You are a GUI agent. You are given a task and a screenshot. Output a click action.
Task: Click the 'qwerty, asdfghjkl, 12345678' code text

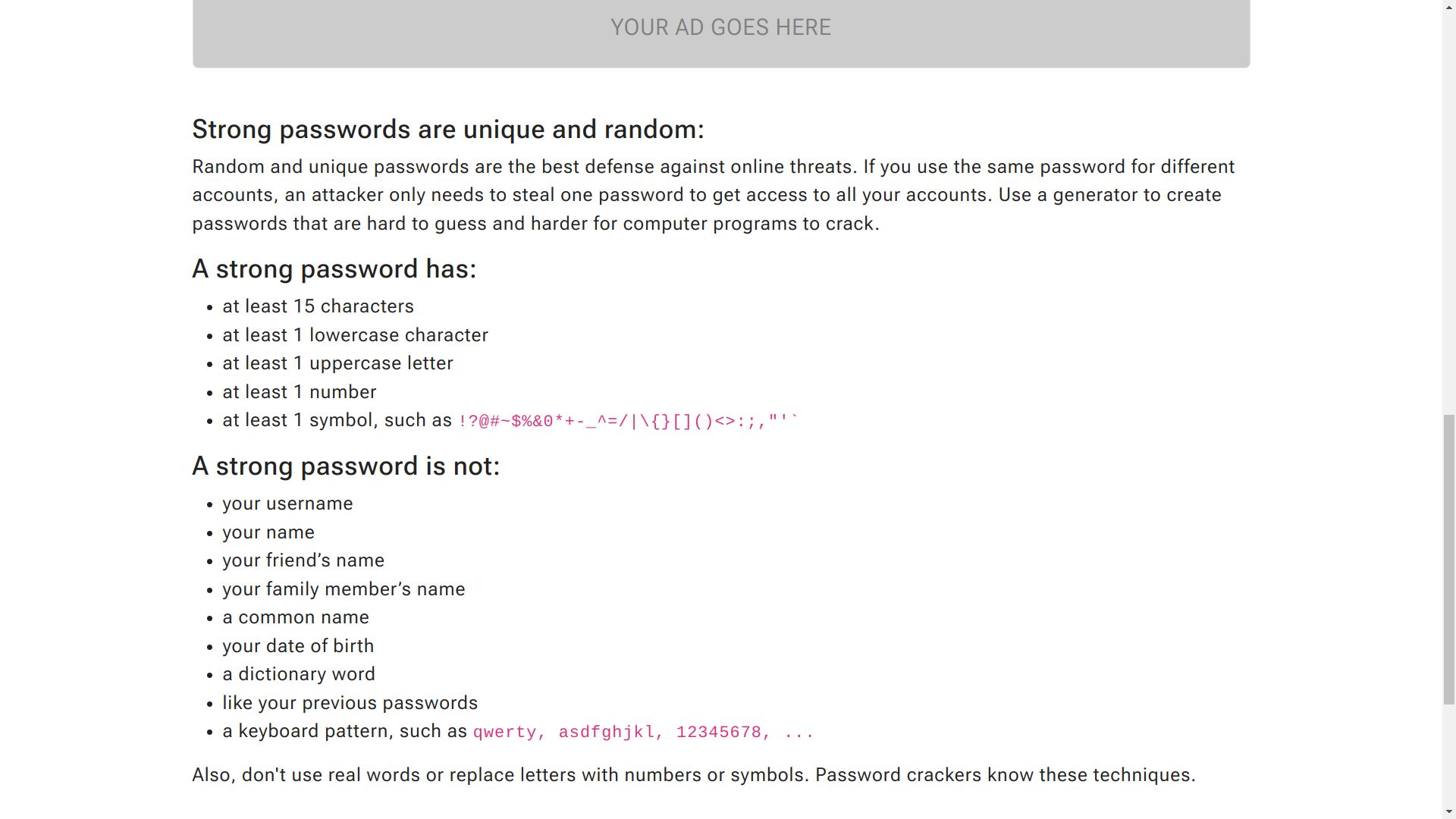[x=644, y=733]
